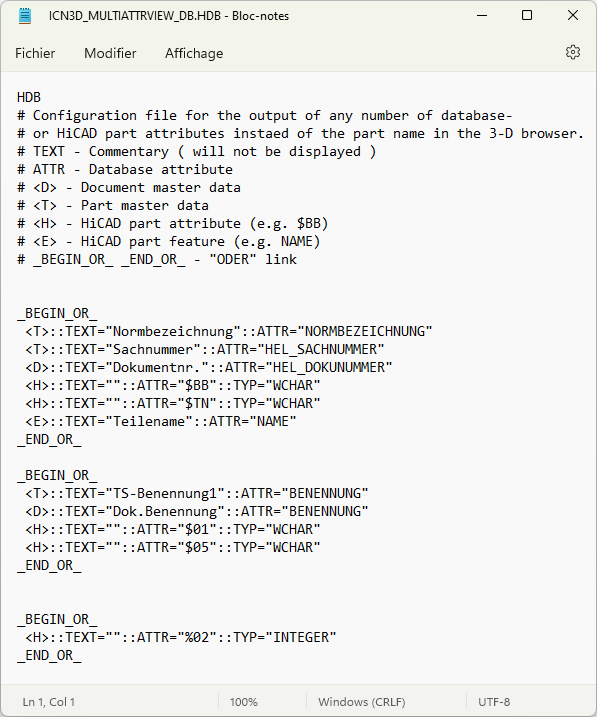
Task: Open the settings gear icon
Action: 573,53
